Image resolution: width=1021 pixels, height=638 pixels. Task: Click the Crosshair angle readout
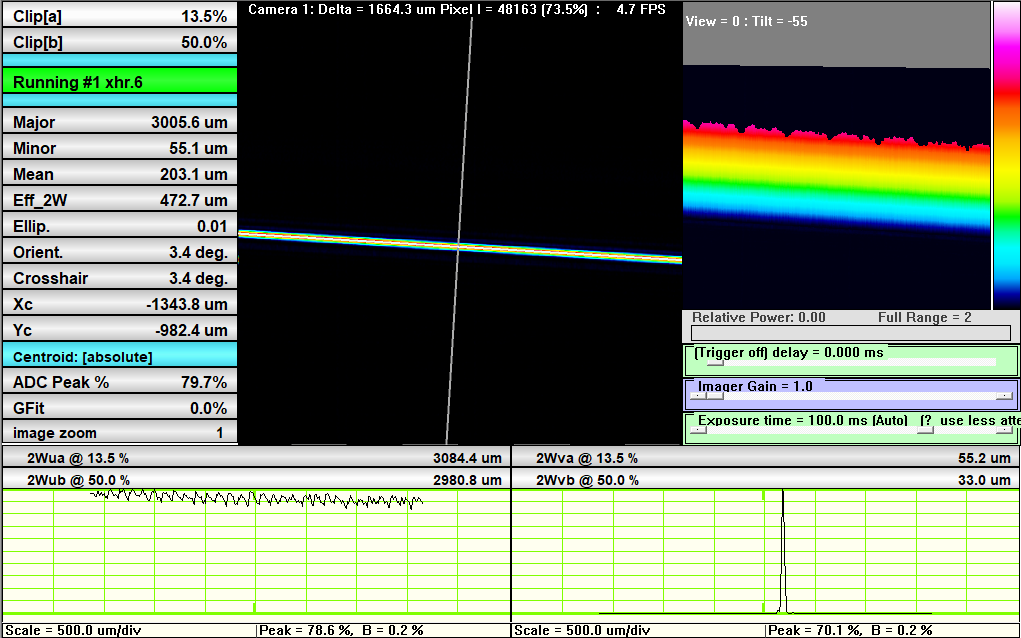tap(119, 278)
